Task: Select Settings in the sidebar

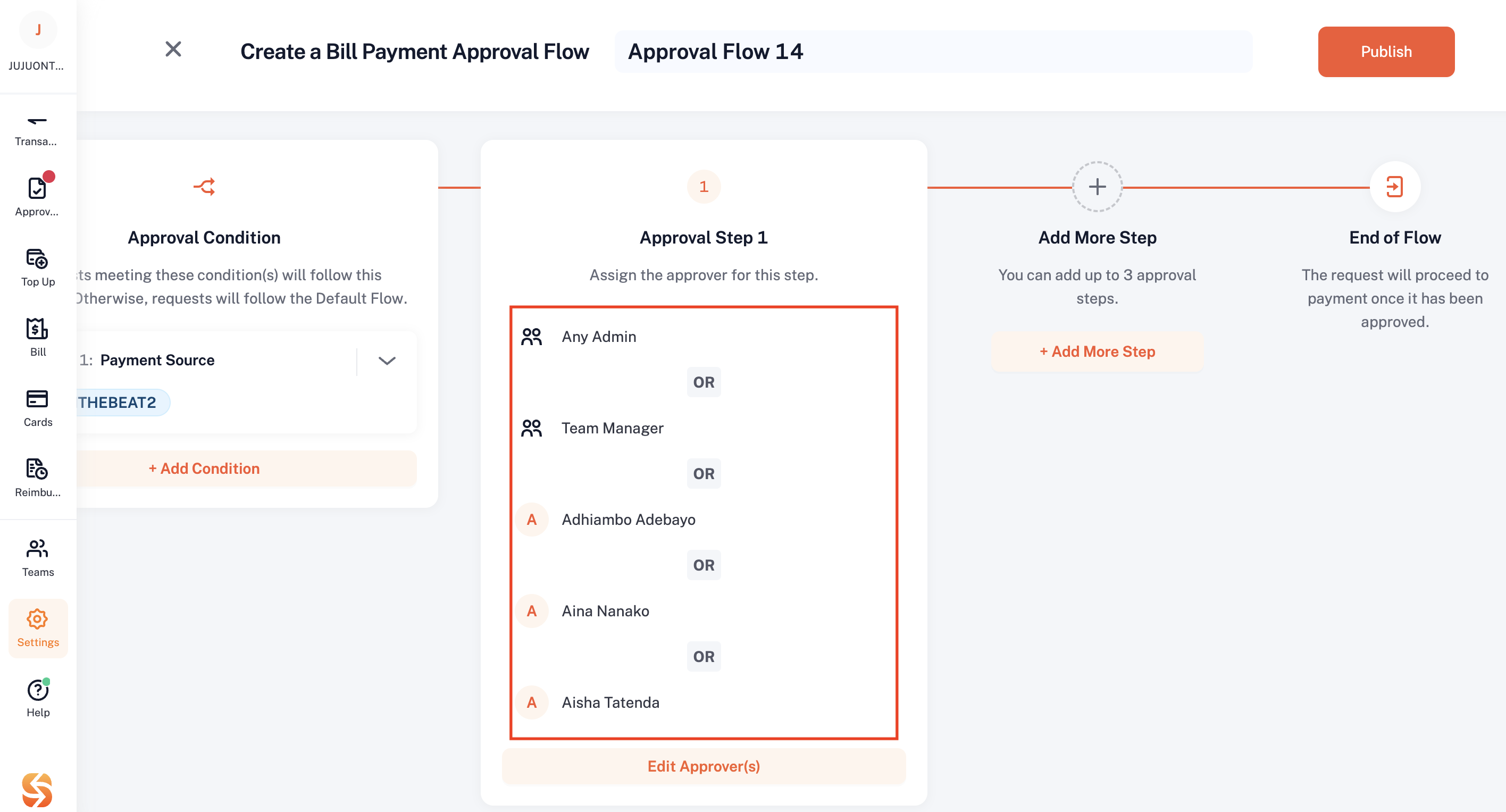Action: (37, 628)
